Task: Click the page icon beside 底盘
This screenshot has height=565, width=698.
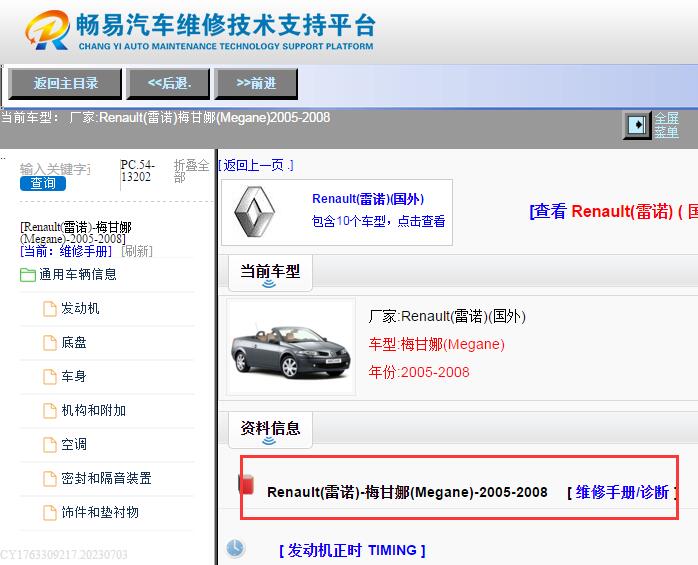Action: pos(49,342)
